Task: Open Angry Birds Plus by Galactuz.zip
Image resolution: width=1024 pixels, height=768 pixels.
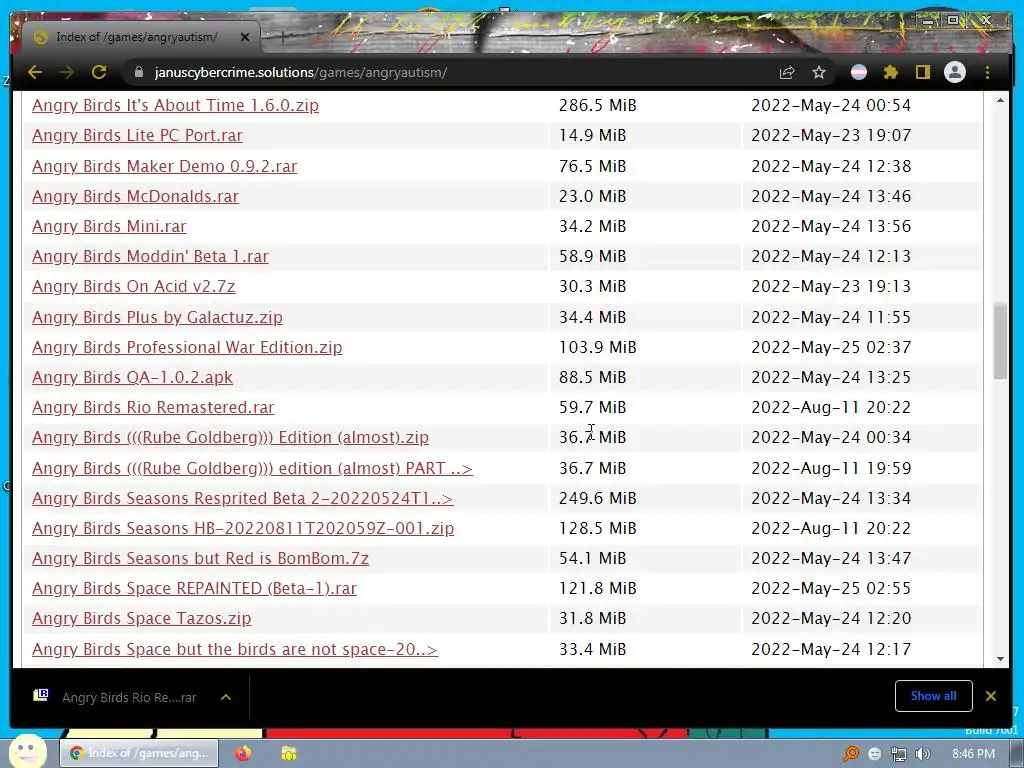Action: [157, 317]
